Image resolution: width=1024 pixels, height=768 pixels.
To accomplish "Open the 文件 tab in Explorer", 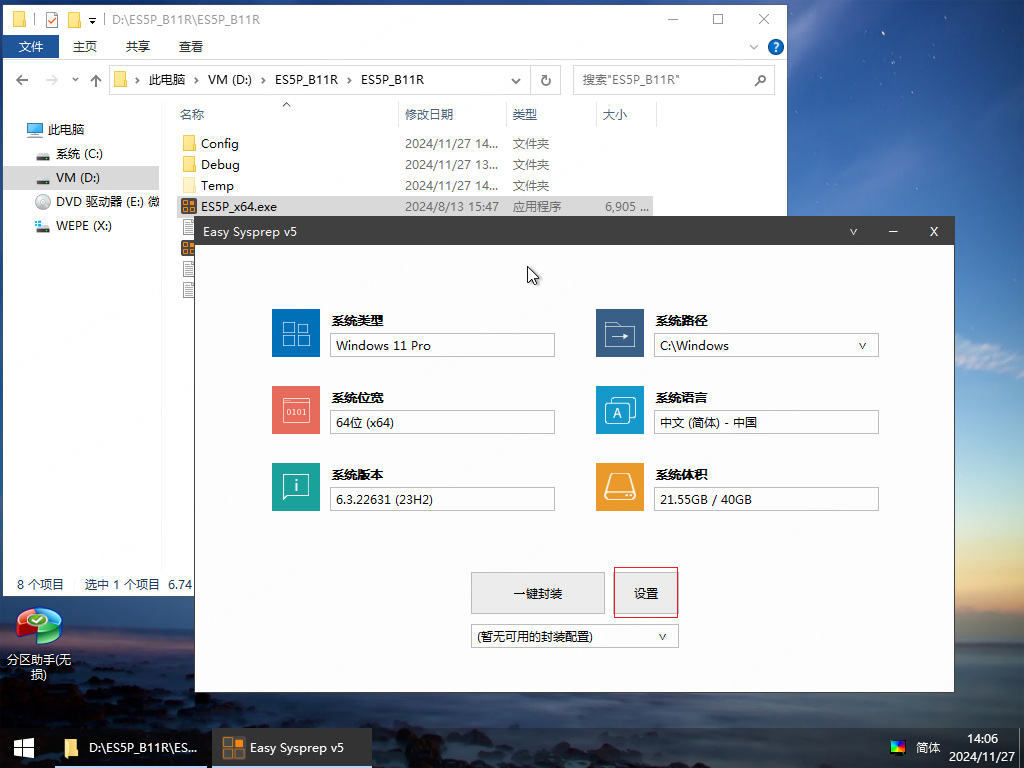I will pos(31,46).
